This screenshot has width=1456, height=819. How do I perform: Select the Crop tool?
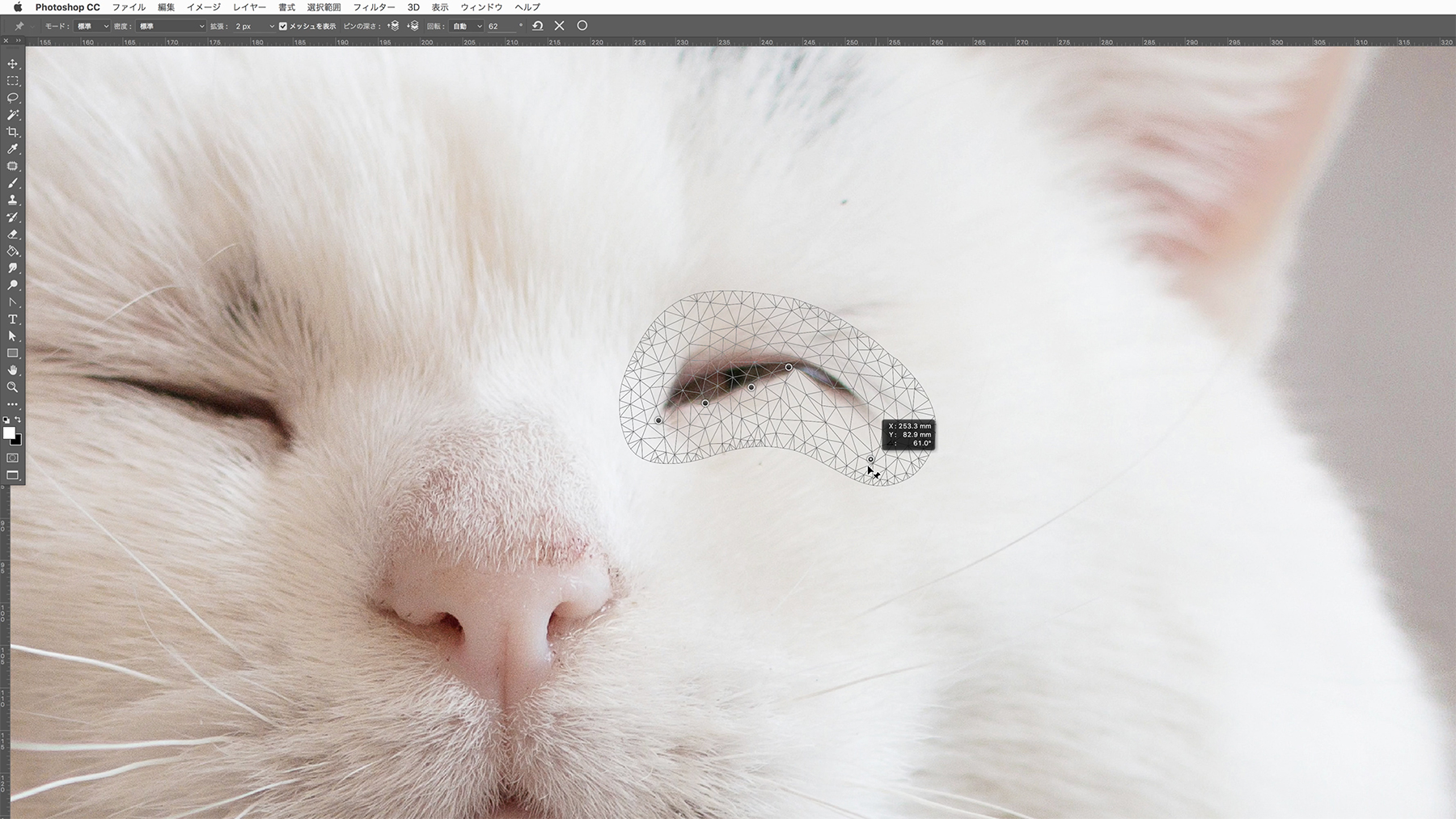pos(12,132)
